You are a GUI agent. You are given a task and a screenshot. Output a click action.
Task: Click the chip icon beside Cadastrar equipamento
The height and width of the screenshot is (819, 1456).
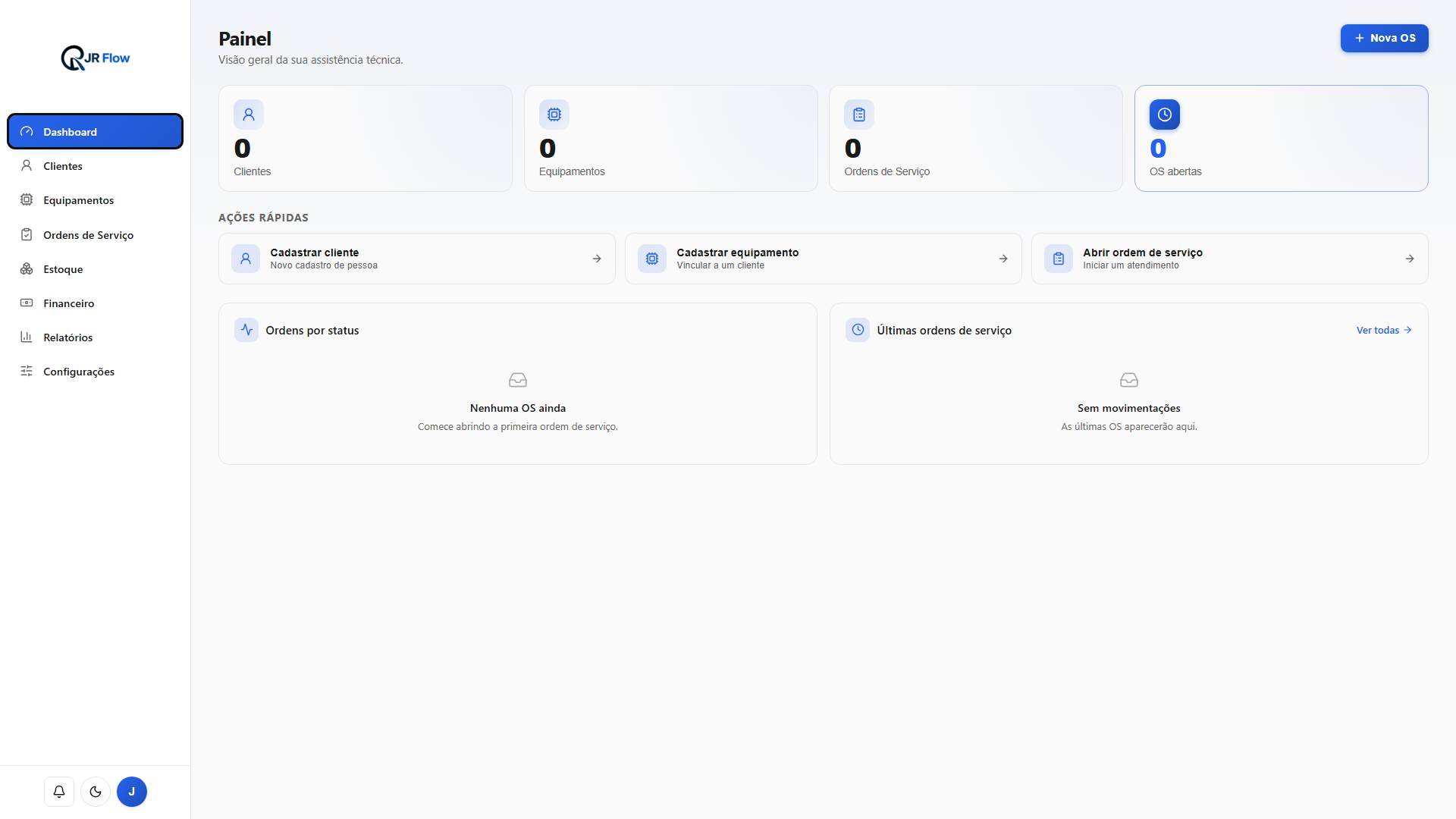click(x=652, y=259)
